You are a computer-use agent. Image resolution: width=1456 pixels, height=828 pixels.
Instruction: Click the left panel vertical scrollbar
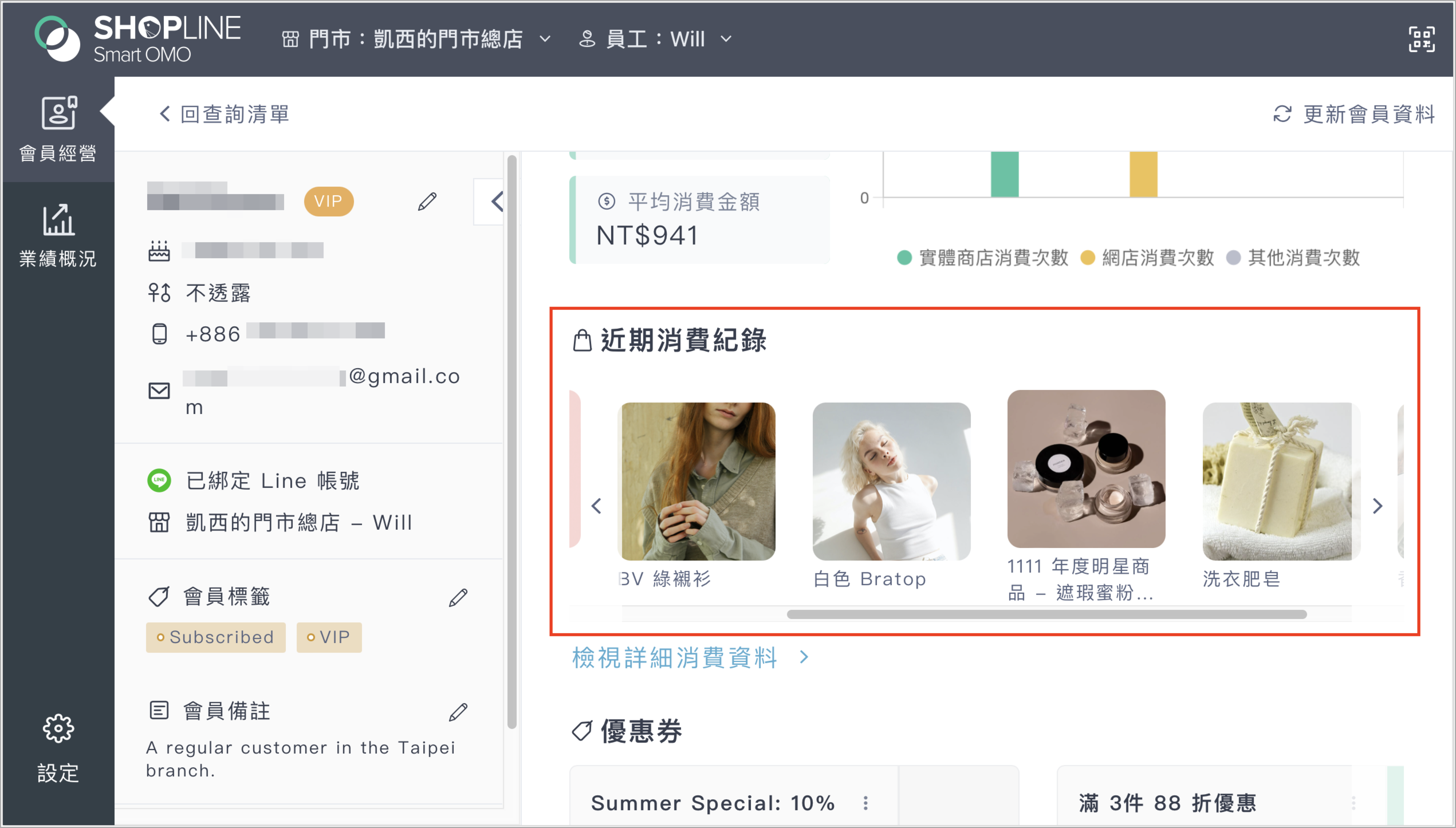coord(512,442)
